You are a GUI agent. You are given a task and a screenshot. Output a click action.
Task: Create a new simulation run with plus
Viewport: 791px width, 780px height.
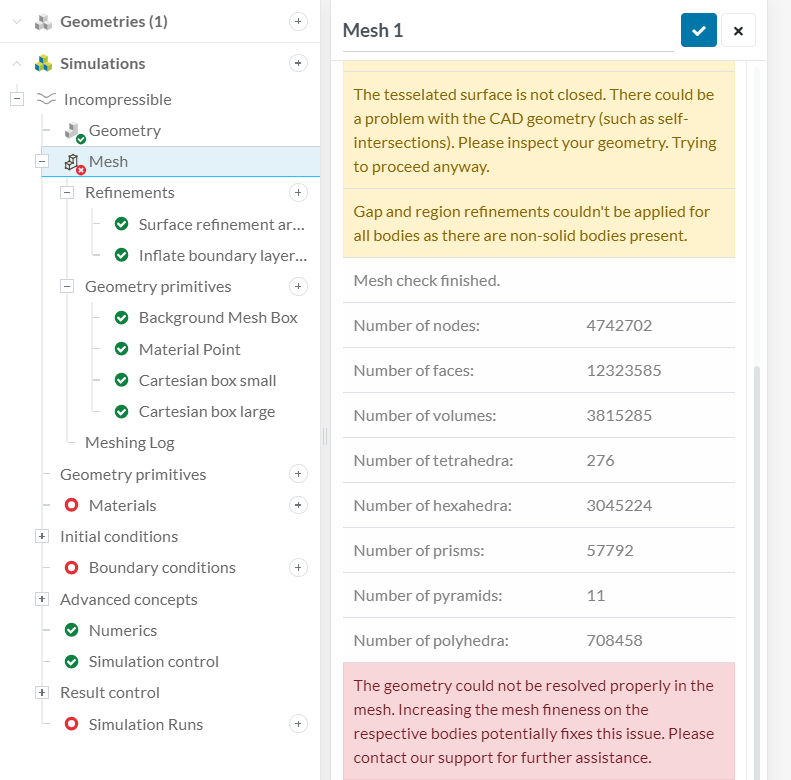click(x=298, y=723)
